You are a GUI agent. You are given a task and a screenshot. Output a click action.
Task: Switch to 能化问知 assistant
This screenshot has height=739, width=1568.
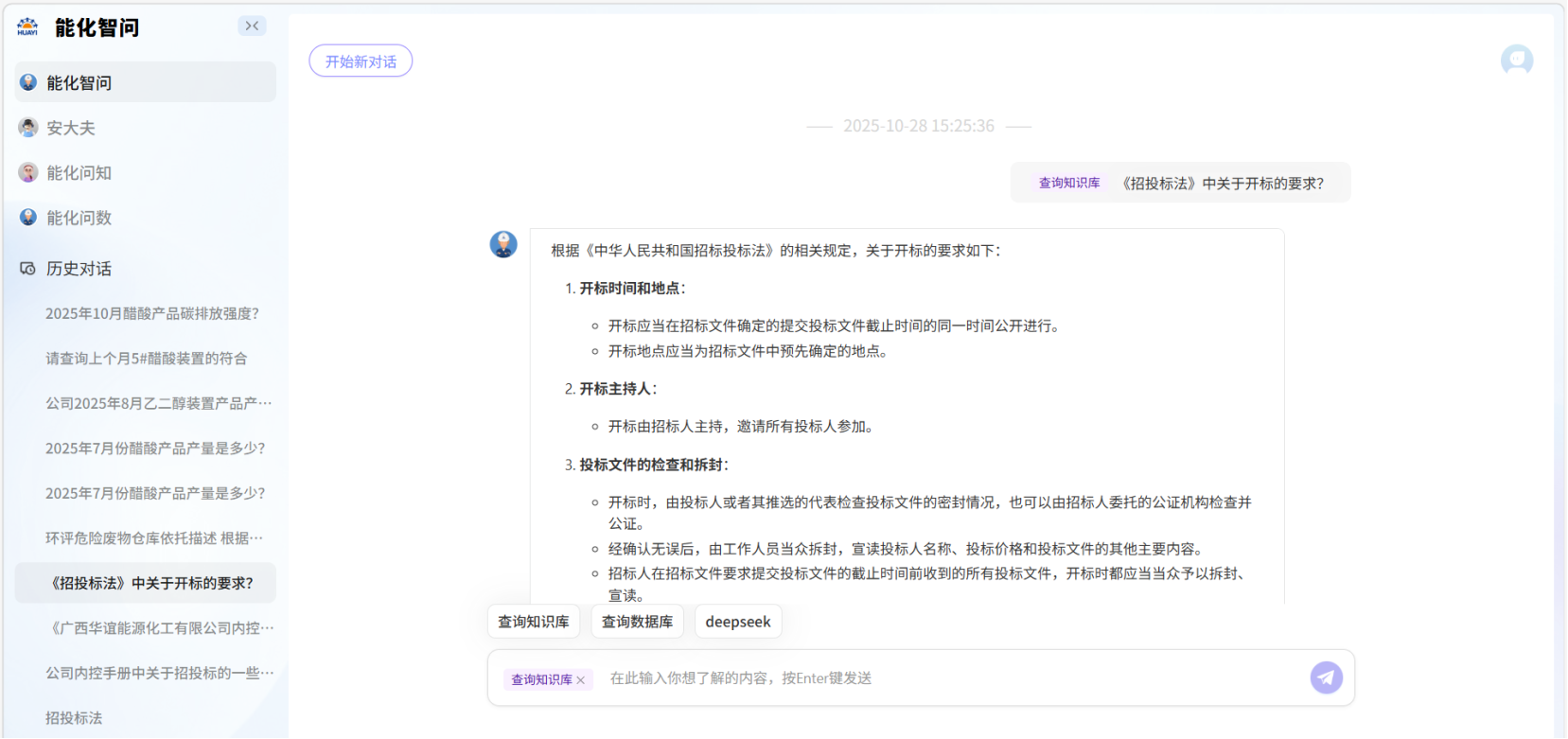79,173
